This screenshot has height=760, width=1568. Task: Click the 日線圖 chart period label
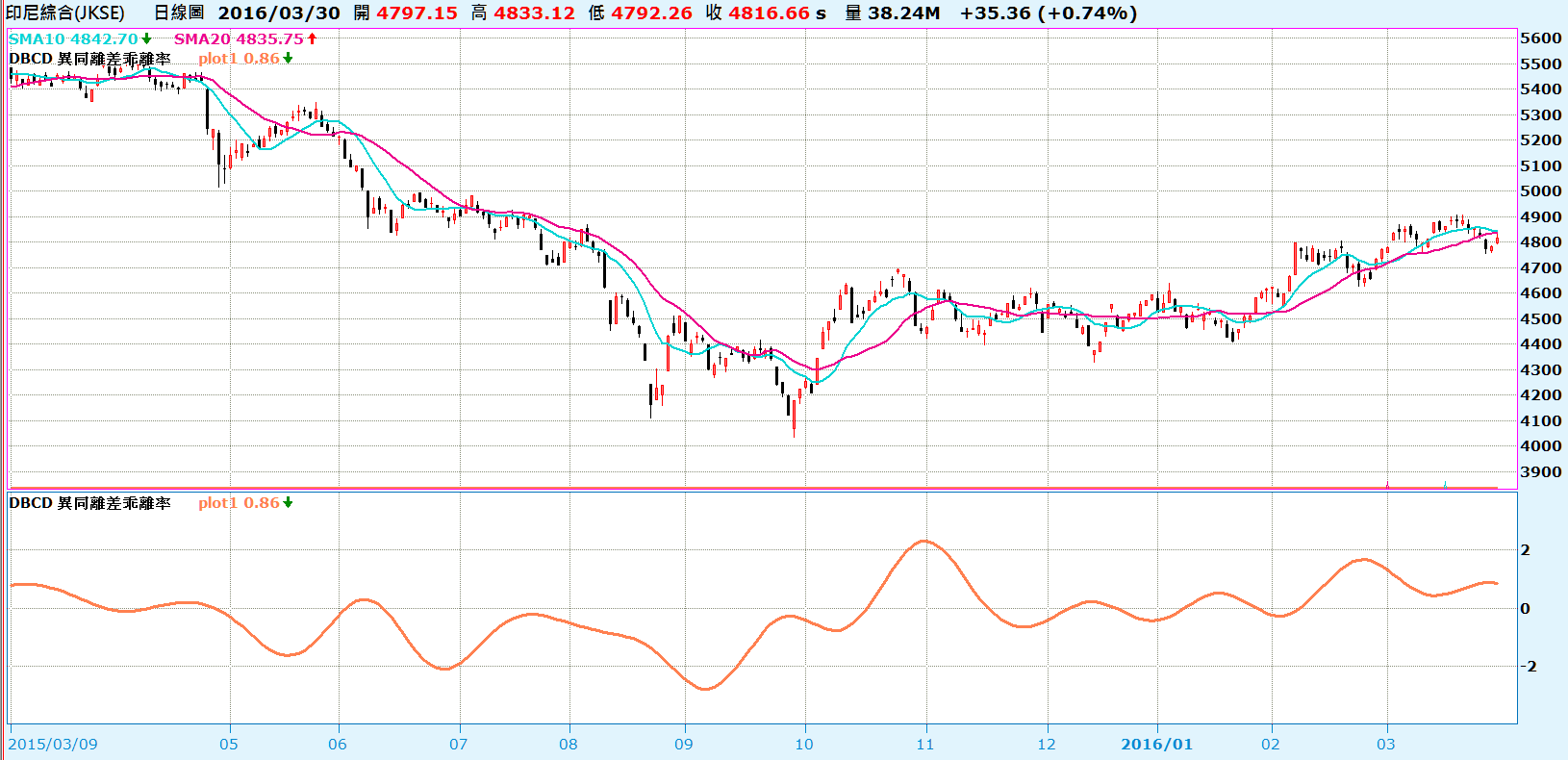coord(179,13)
